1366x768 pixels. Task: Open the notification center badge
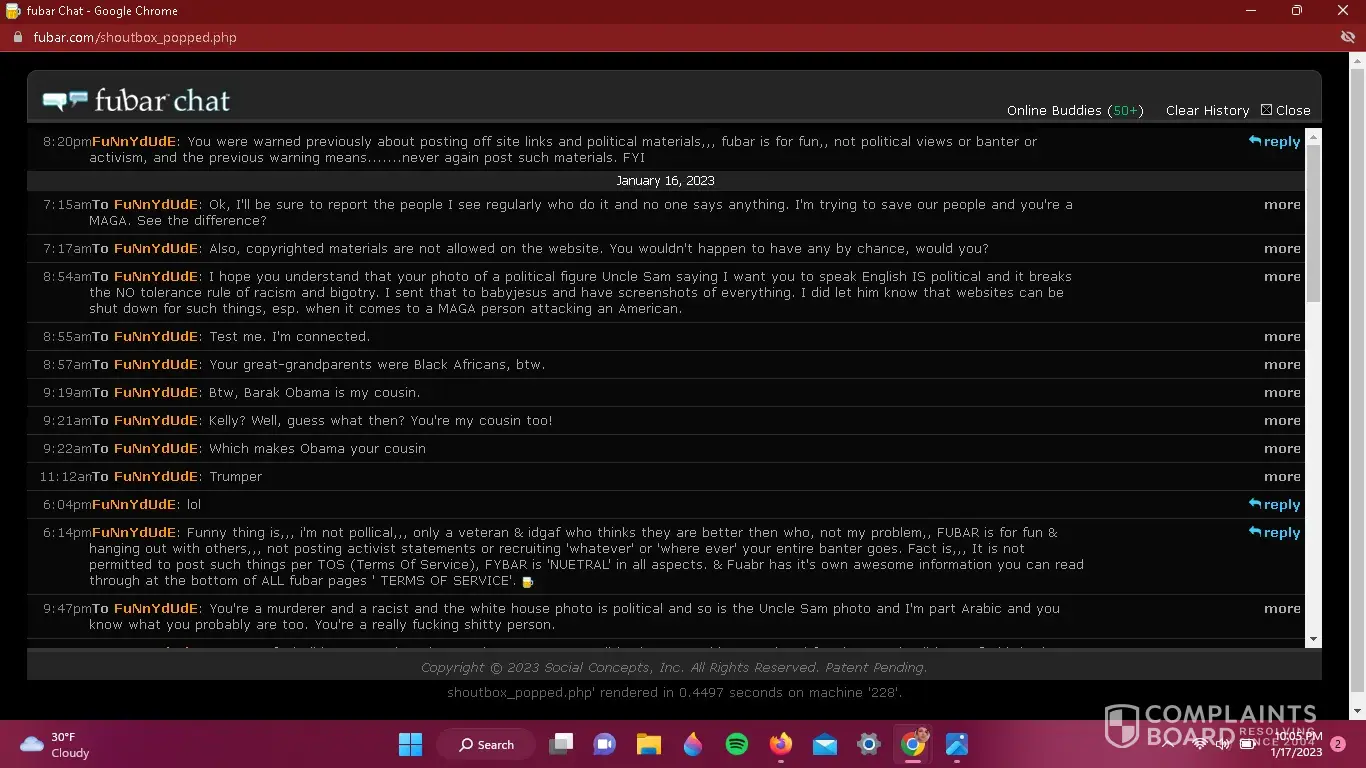coord(1337,744)
